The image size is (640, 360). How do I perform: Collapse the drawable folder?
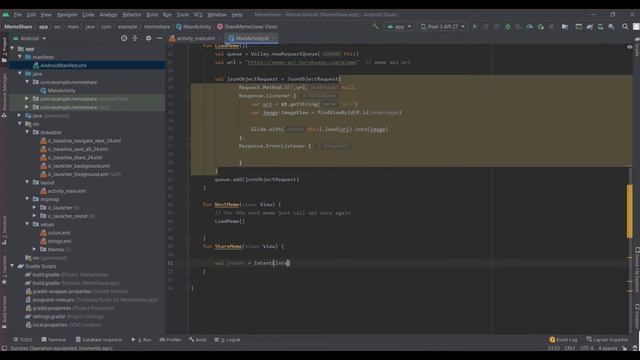[x=27, y=132]
